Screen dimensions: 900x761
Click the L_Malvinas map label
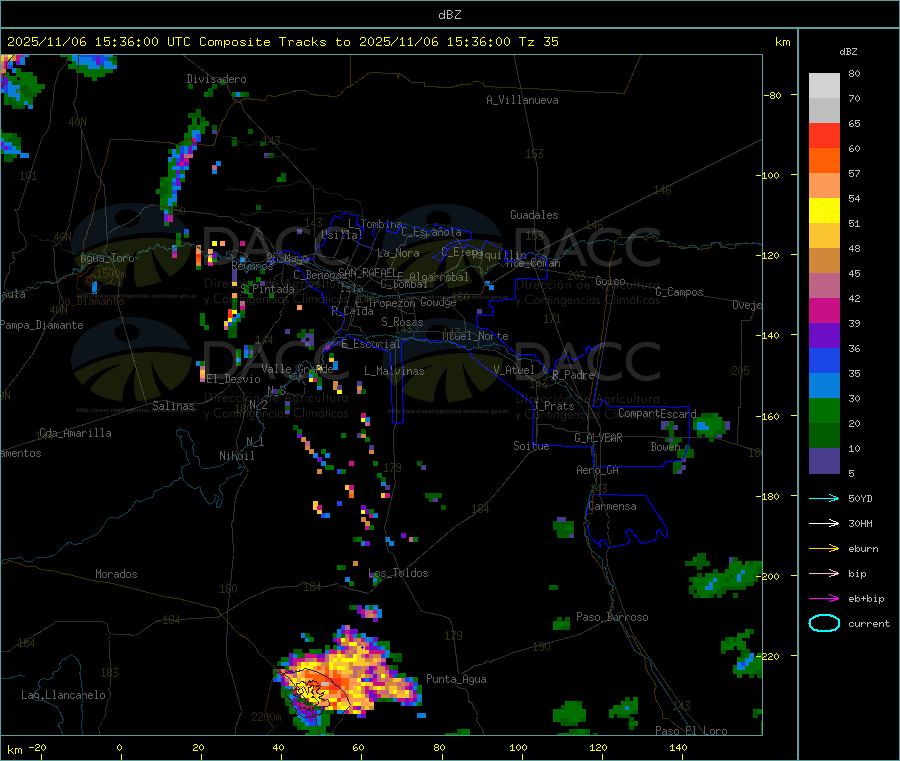(x=394, y=371)
